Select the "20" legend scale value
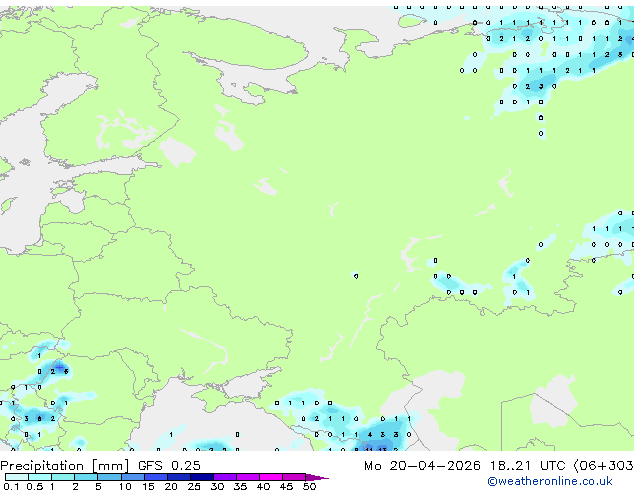Viewport: 634px width, 490px height. [x=171, y=486]
